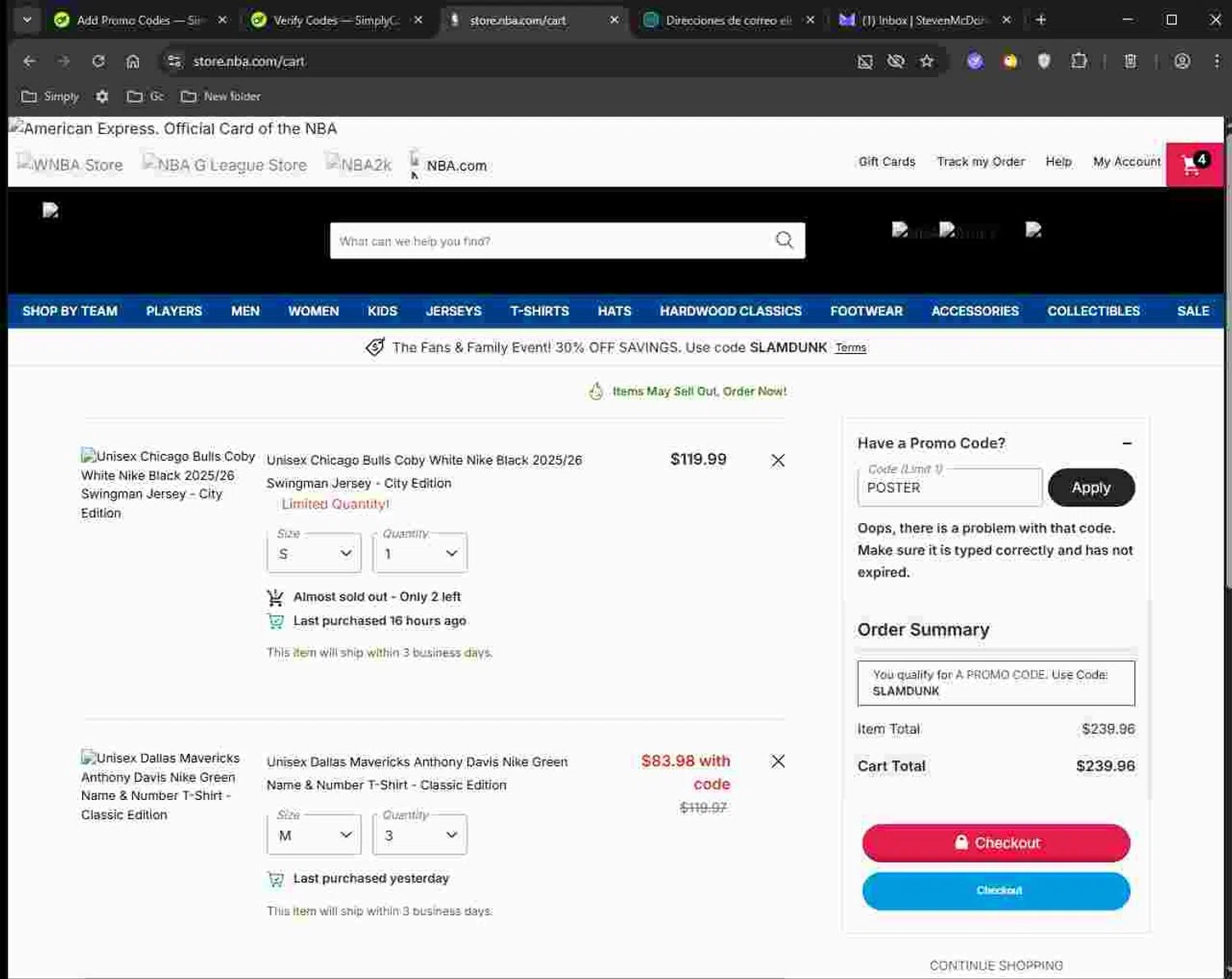Open the Quantity dropdown for the Mavericks T-shirt
1232x979 pixels.
coord(420,834)
